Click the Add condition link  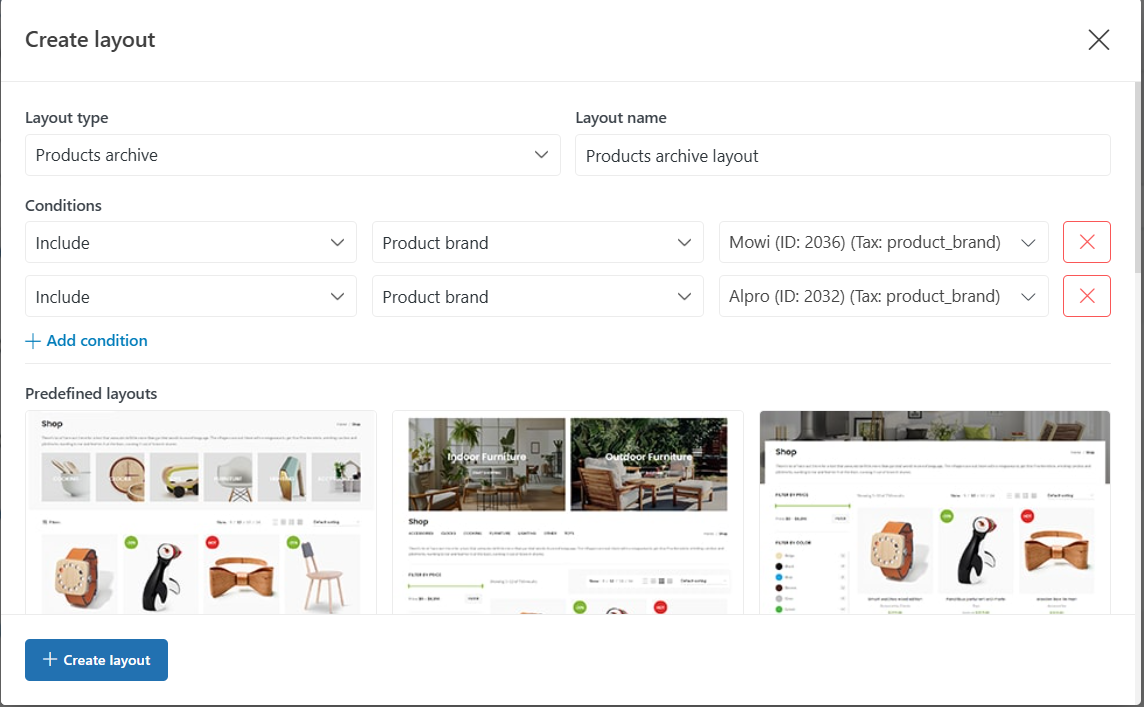(x=86, y=341)
